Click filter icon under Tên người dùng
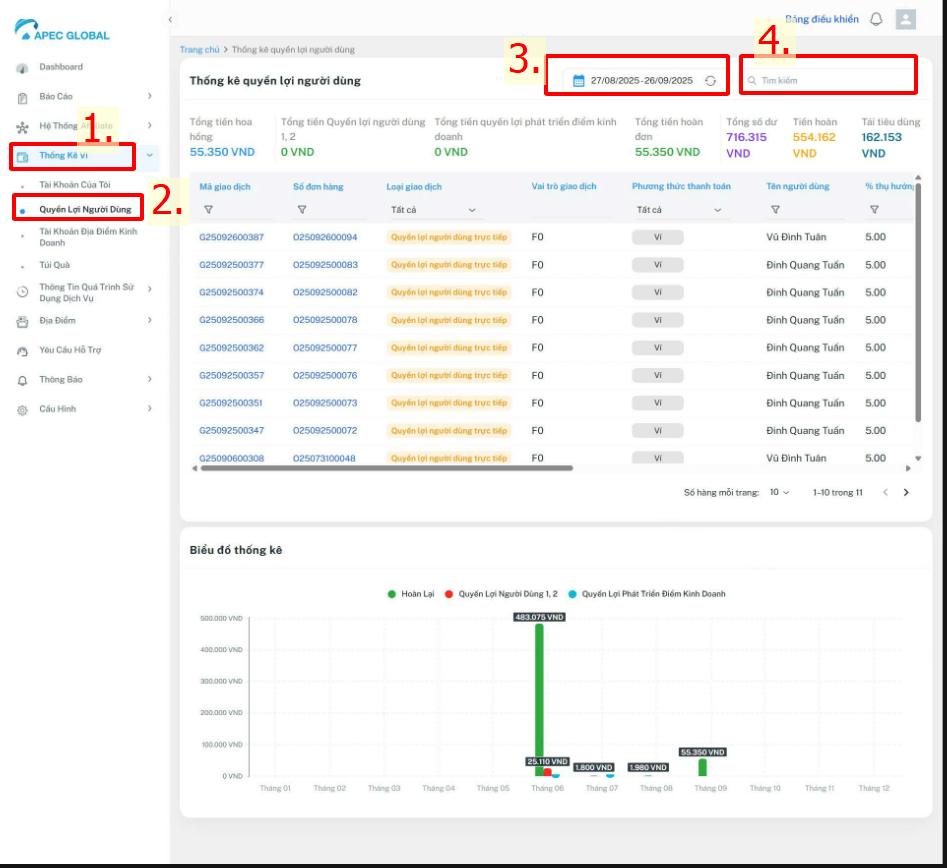The image size is (947, 868). coord(774,210)
